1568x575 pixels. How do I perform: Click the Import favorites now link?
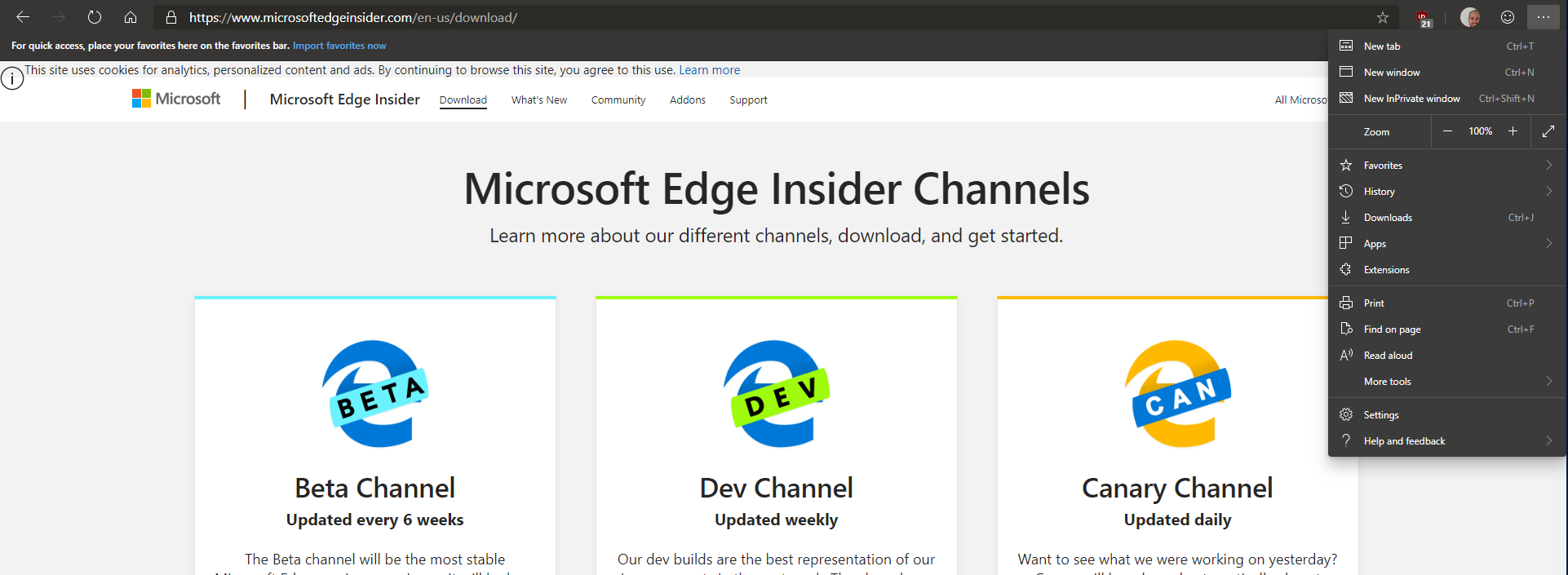click(339, 46)
